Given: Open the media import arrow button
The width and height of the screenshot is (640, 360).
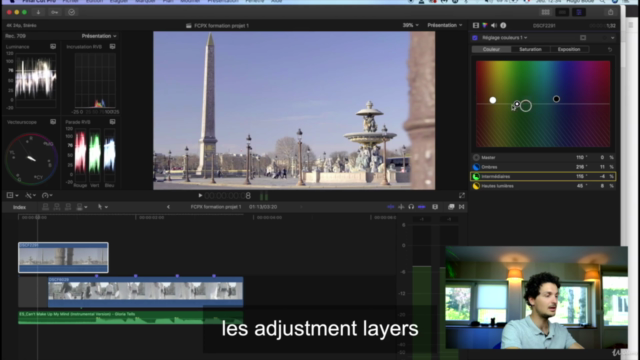Looking at the screenshot, I should point(38,12).
